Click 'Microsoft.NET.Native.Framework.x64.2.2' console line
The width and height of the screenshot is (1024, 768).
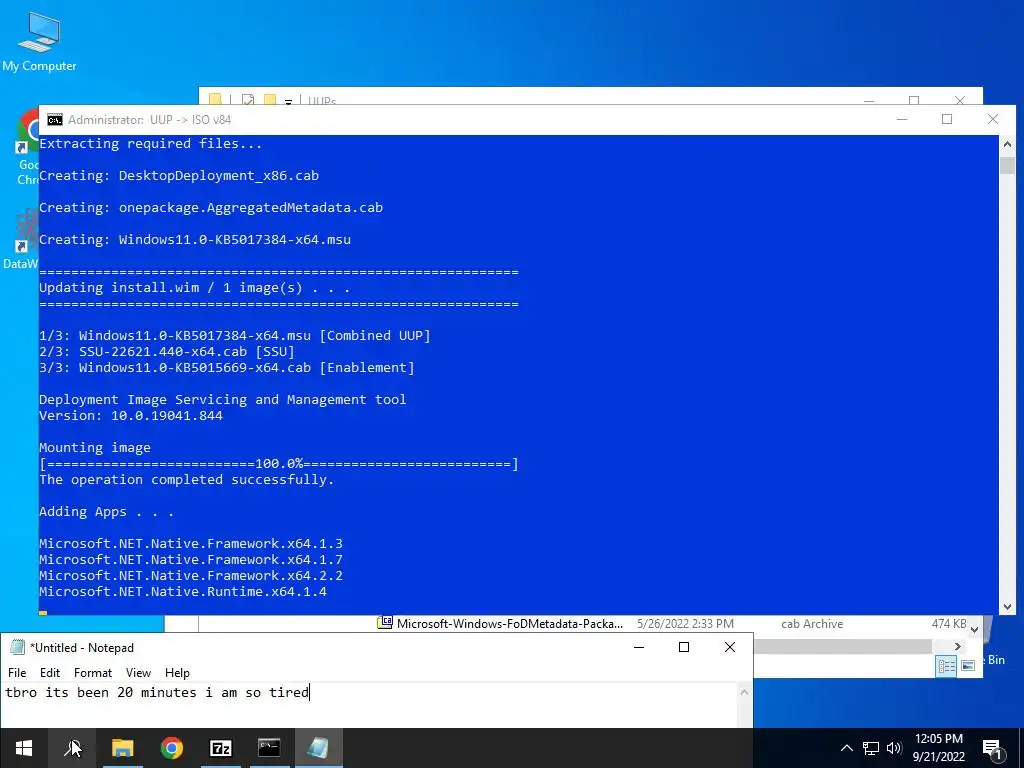(191, 575)
